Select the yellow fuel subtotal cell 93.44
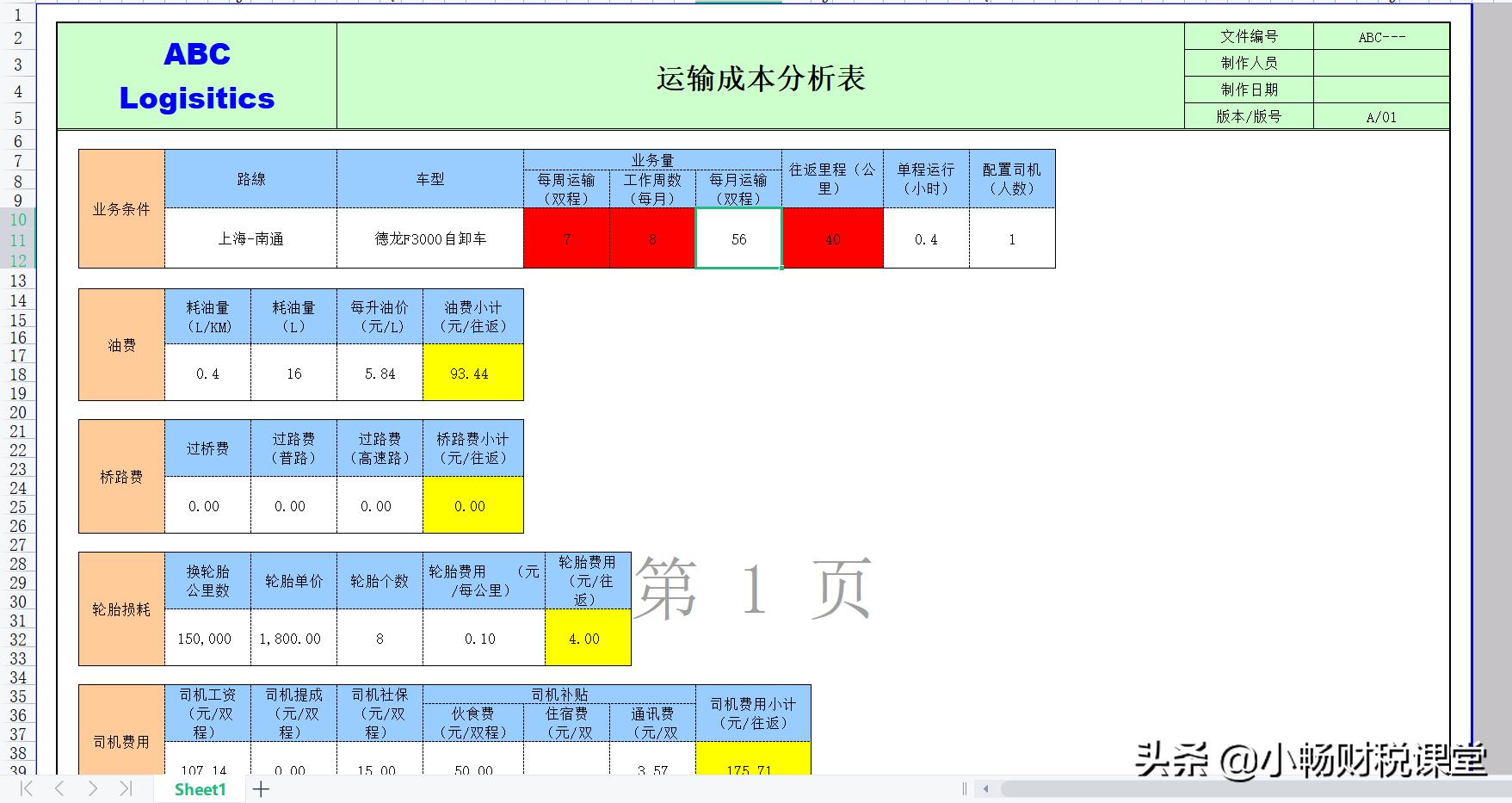Screen dimensions: 1512x803 pyautogui.click(x=473, y=374)
